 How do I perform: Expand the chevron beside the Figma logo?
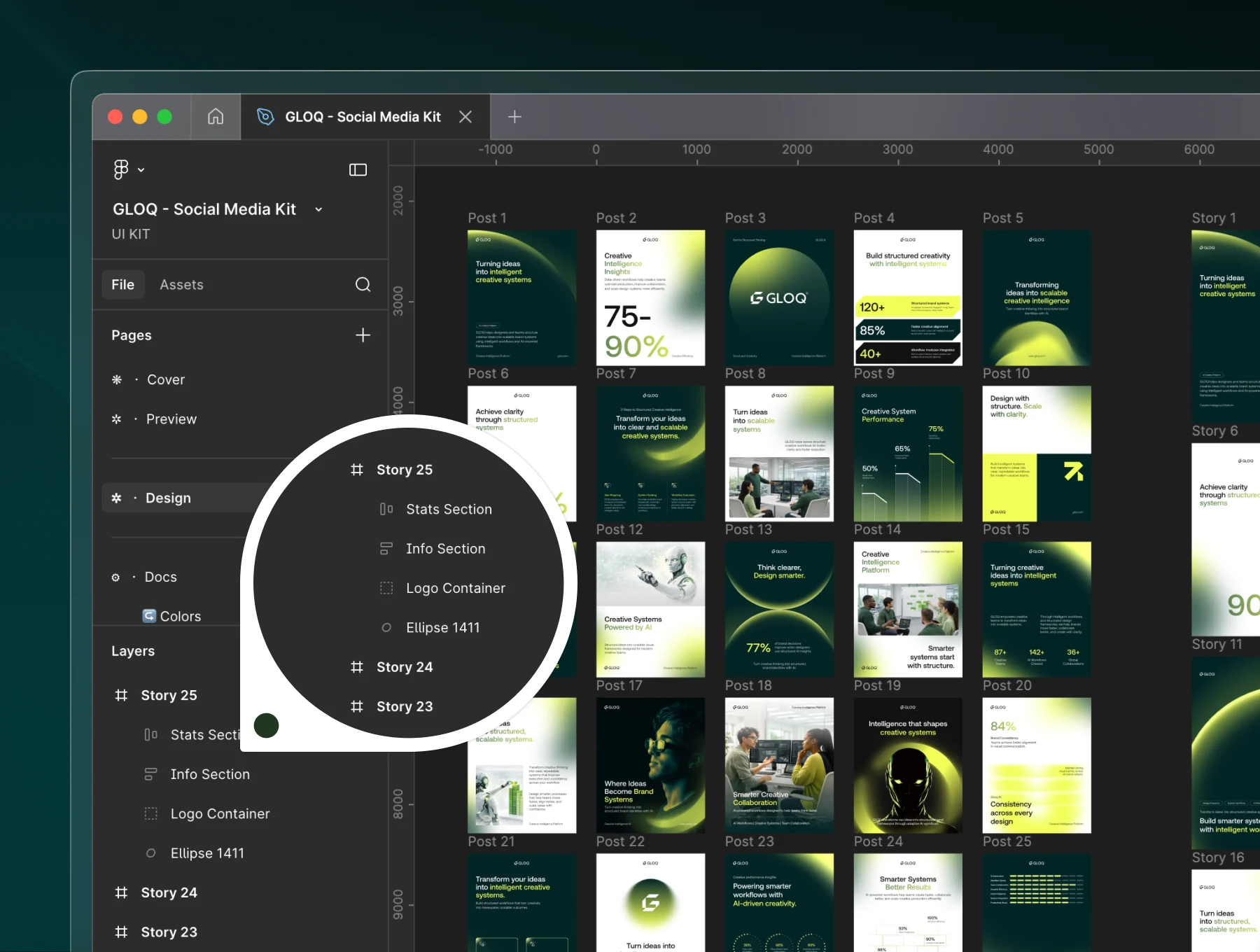[x=141, y=170]
